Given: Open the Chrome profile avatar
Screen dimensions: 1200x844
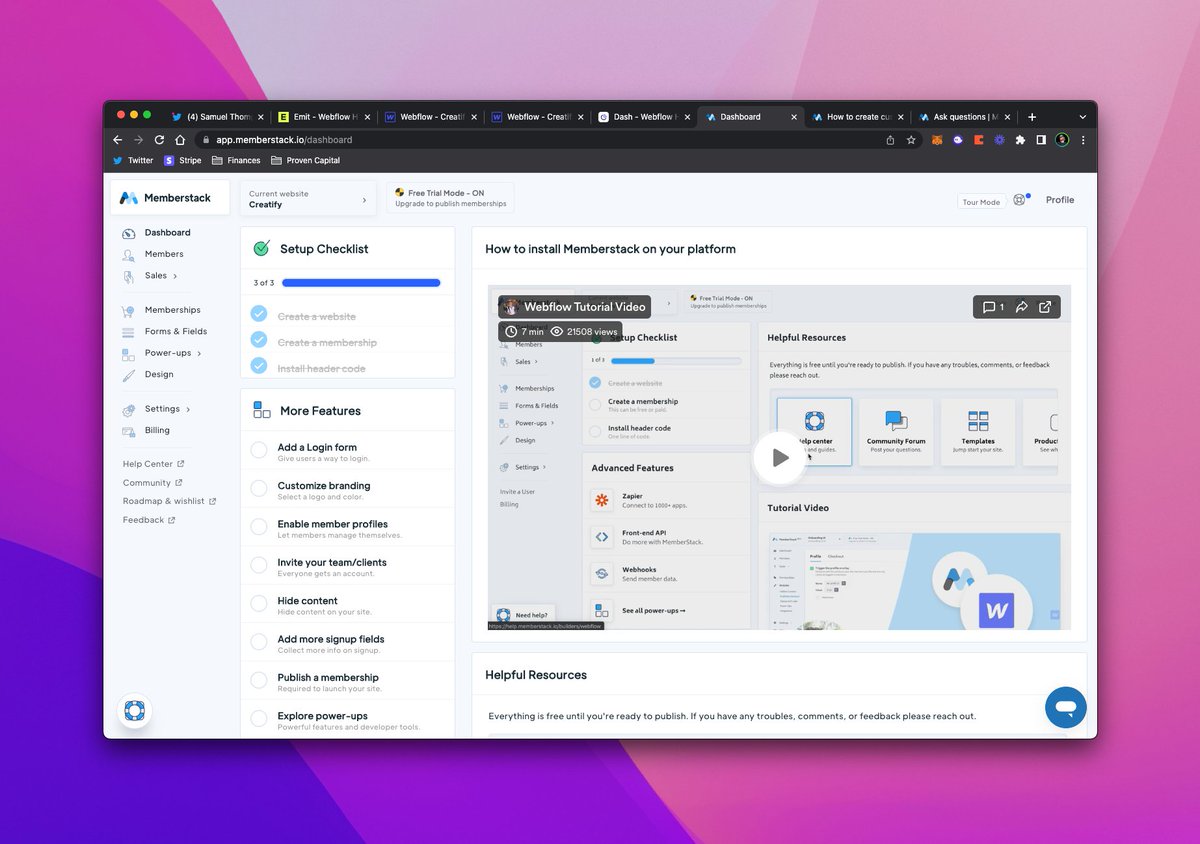Looking at the screenshot, I should [x=1062, y=140].
